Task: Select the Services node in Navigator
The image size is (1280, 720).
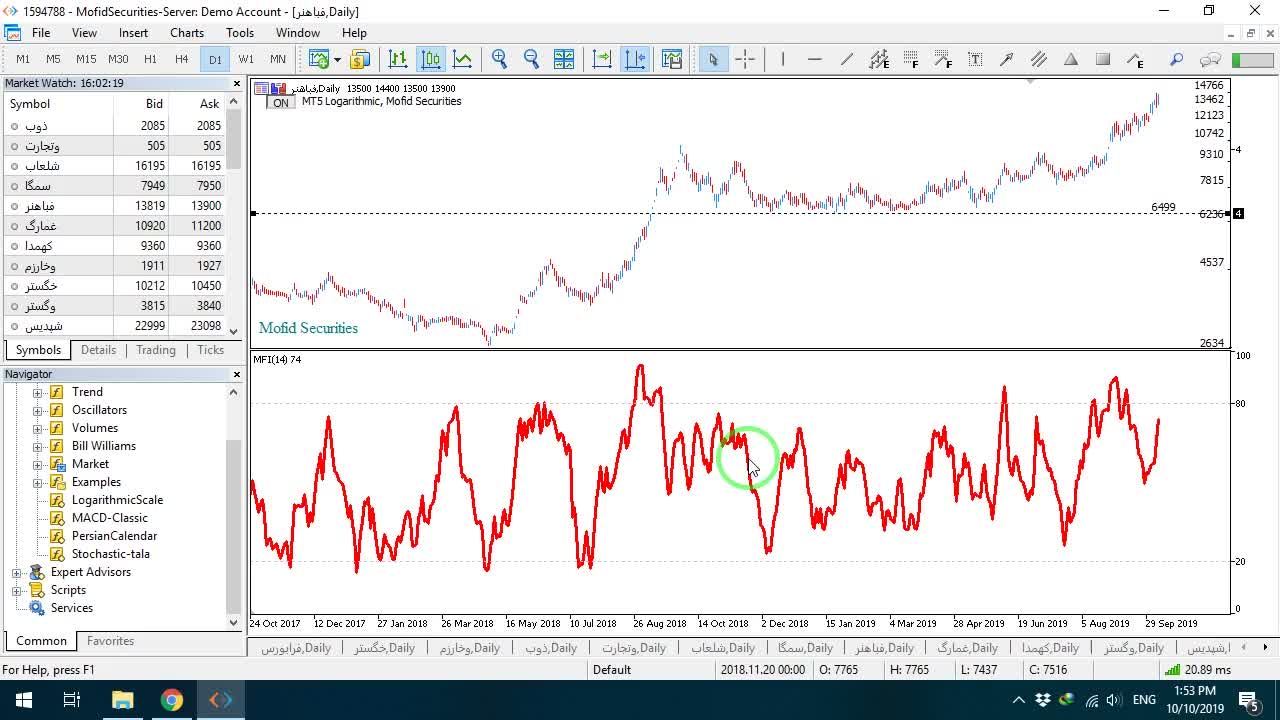Action: click(x=71, y=608)
